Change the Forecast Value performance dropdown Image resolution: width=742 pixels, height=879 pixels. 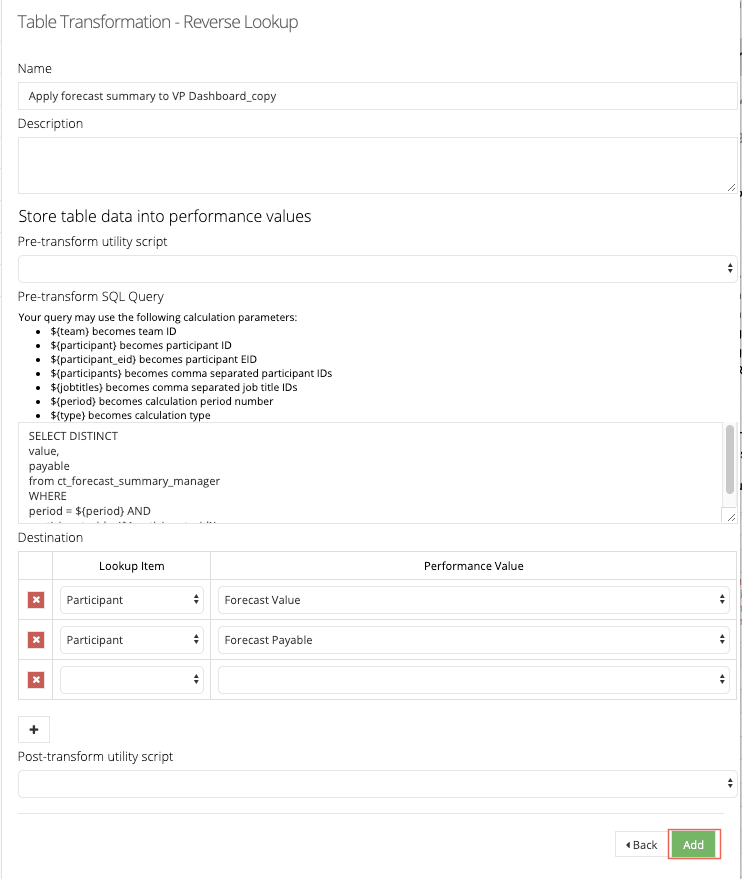[474, 600]
